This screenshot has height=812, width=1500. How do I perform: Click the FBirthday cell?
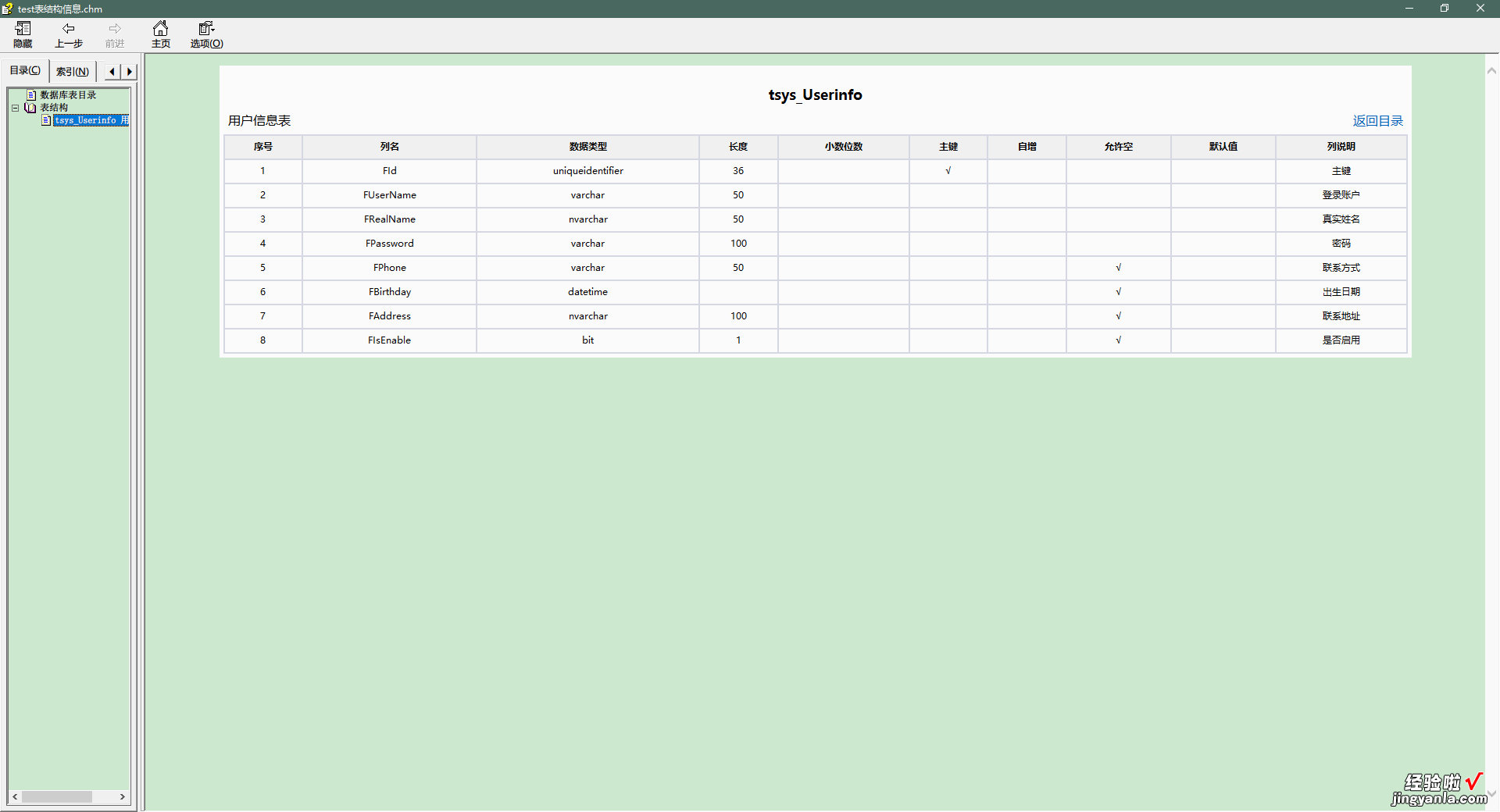click(390, 292)
